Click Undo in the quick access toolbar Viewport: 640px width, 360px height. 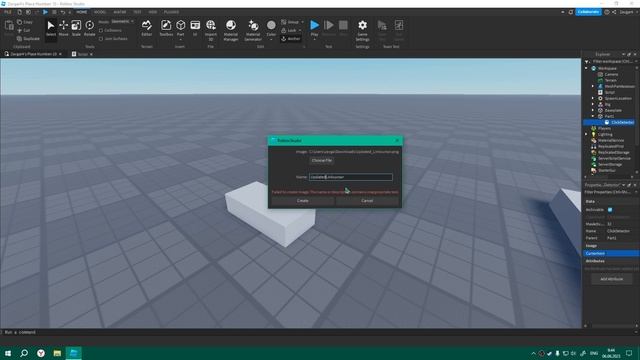point(63,12)
